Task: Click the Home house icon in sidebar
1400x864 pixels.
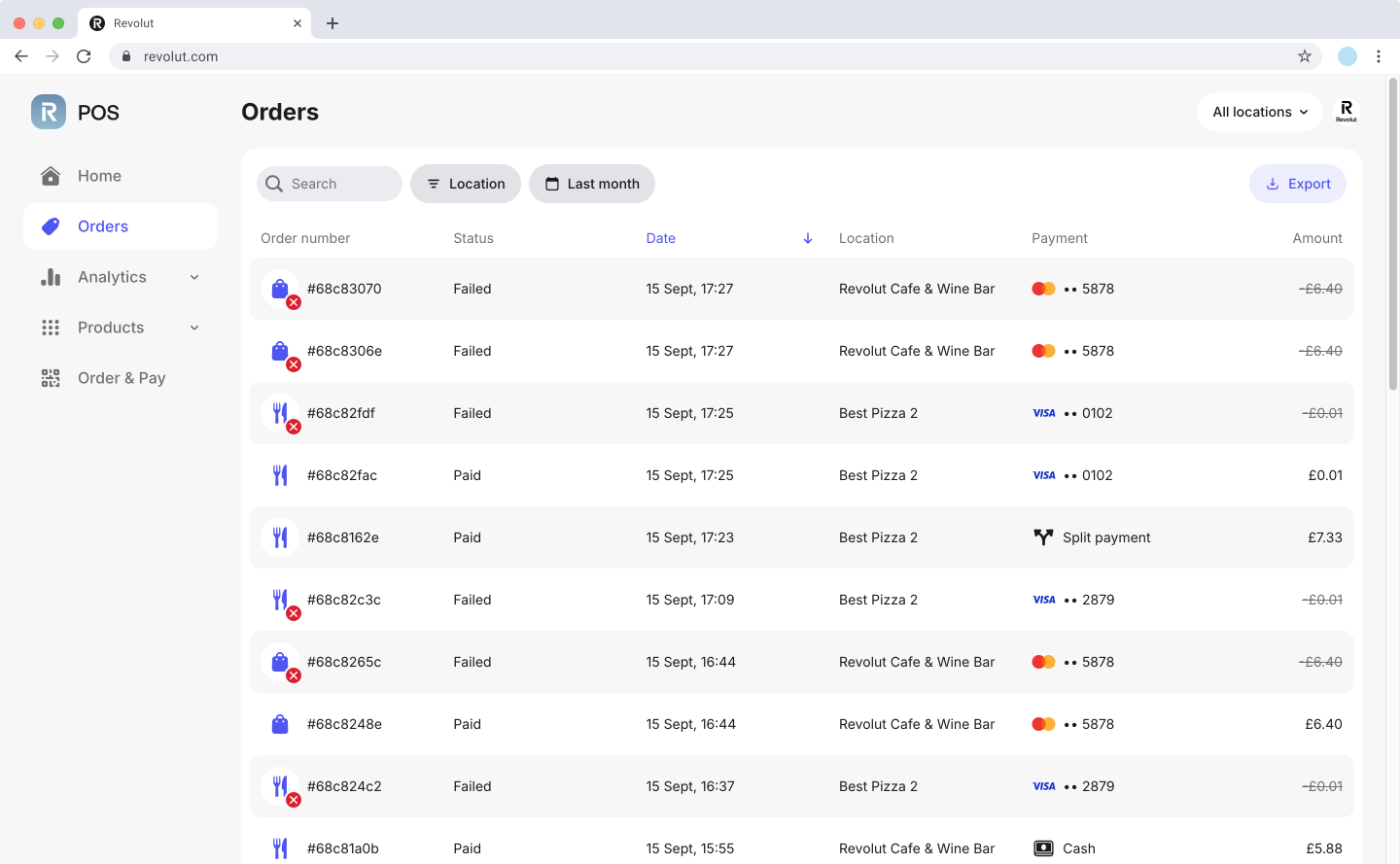Action: click(x=51, y=176)
